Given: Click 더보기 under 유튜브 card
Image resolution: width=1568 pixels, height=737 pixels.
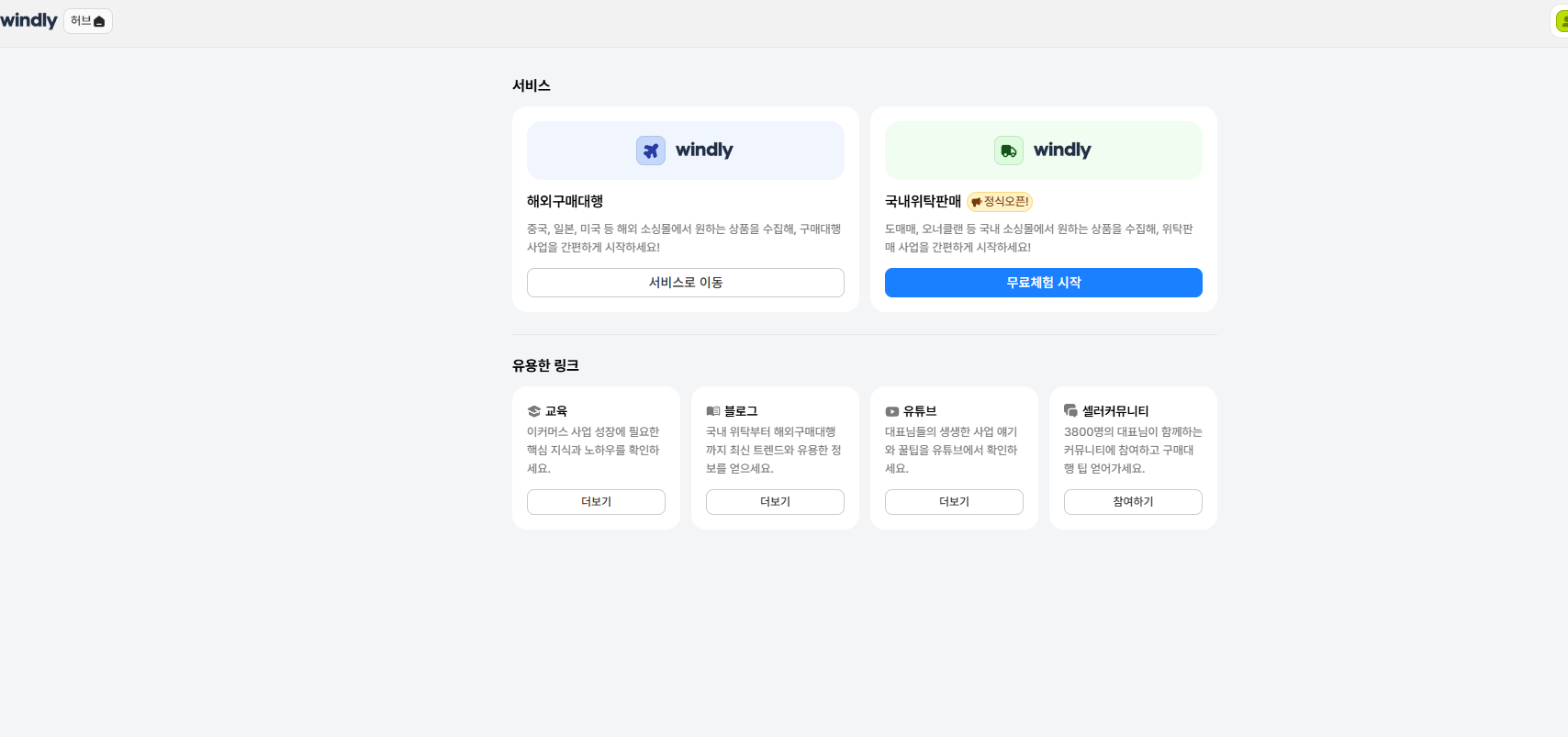Looking at the screenshot, I should coord(954,502).
